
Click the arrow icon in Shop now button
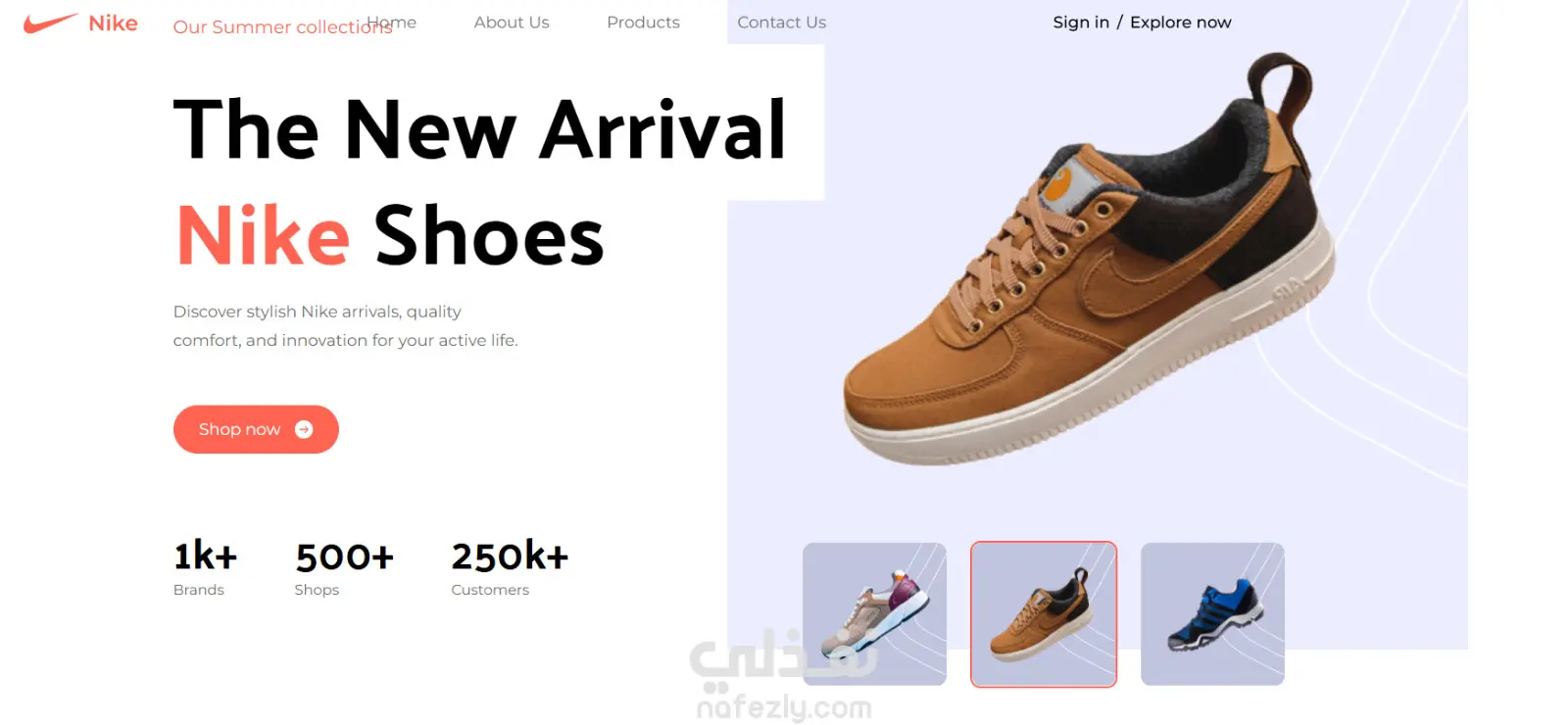pyautogui.click(x=304, y=429)
